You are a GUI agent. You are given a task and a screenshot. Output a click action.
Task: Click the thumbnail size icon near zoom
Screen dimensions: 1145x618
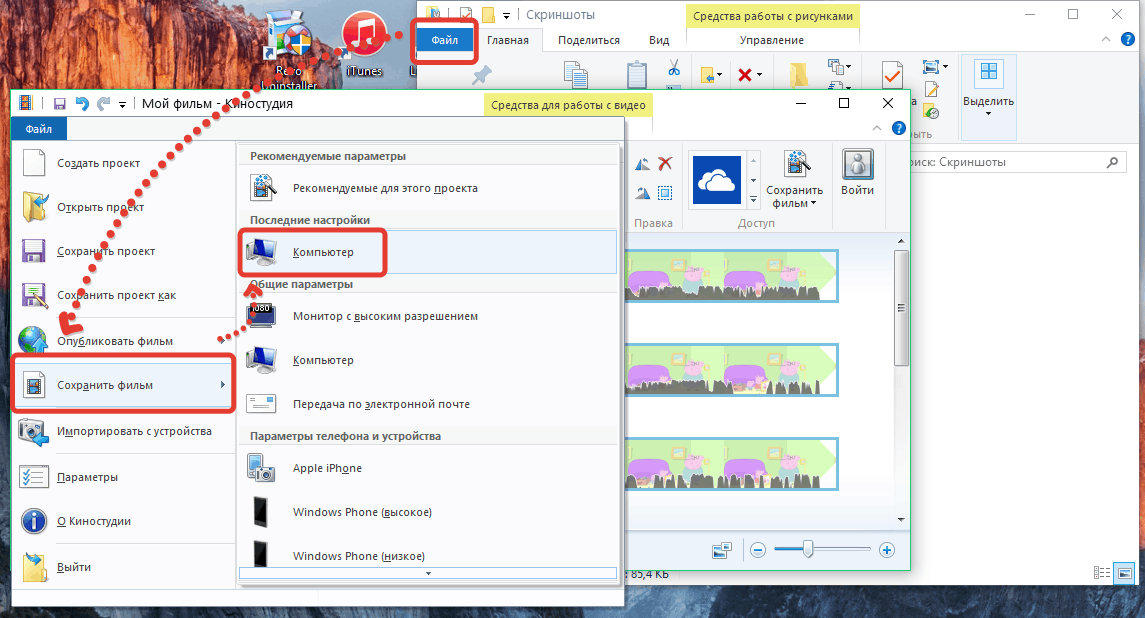point(721,550)
